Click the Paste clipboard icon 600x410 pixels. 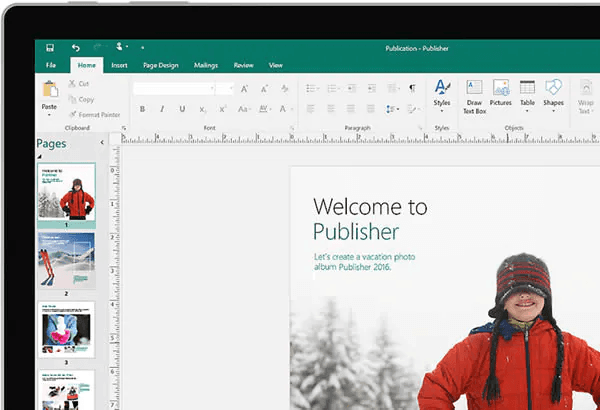tap(50, 89)
